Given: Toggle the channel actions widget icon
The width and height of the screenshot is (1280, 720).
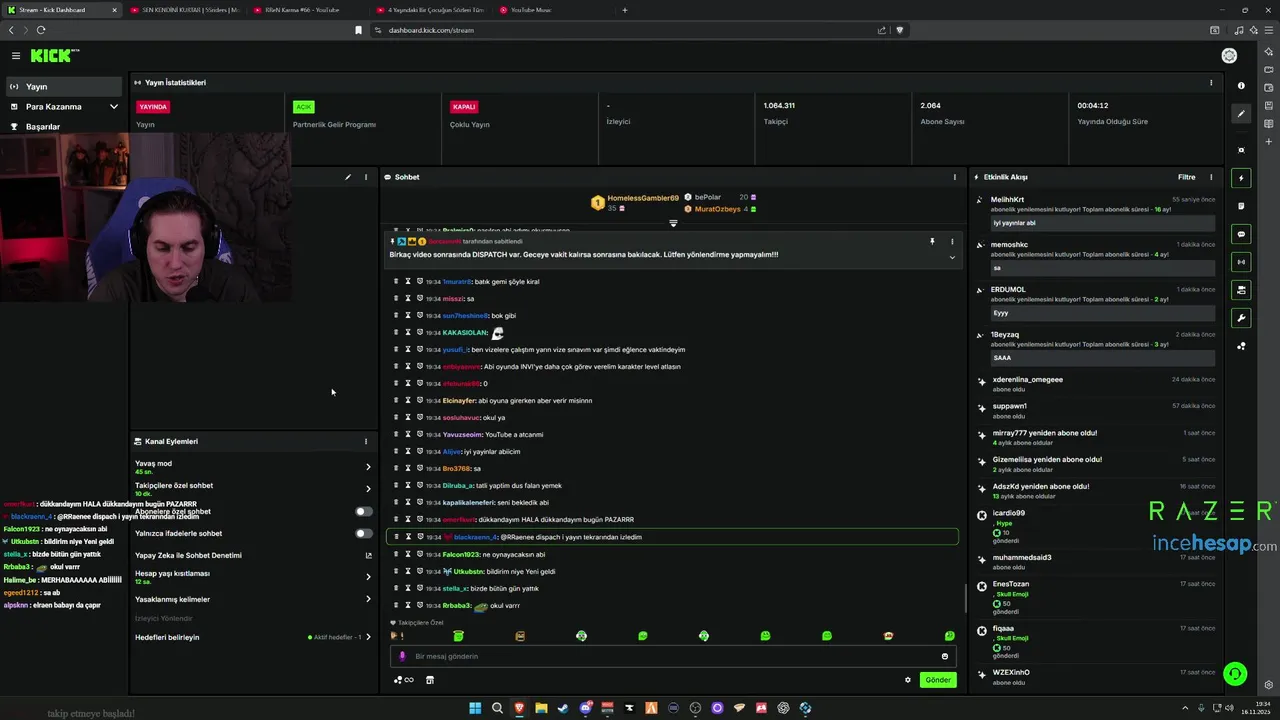Looking at the screenshot, I should (x=1241, y=290).
